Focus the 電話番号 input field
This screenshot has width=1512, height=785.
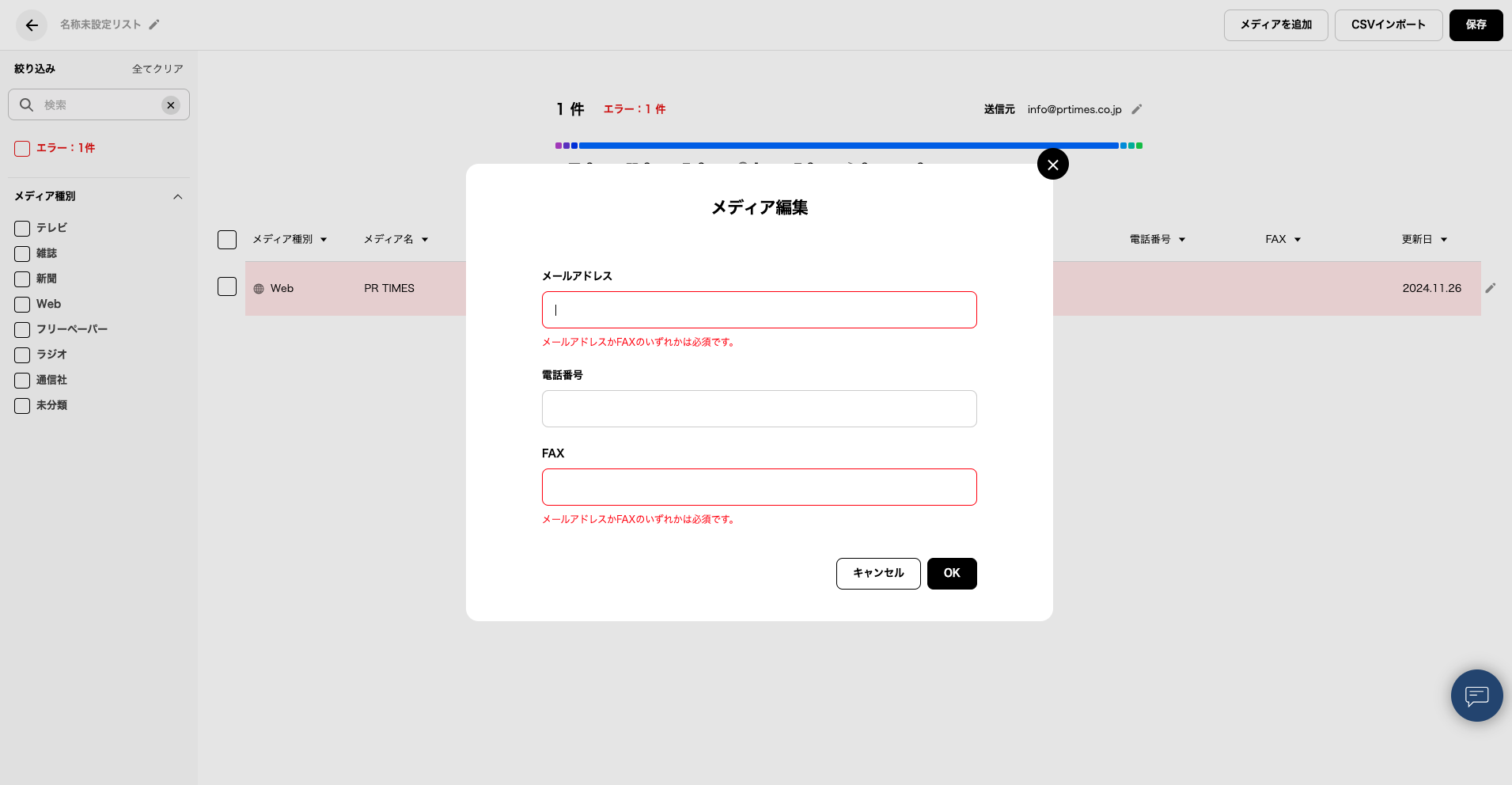tap(759, 409)
